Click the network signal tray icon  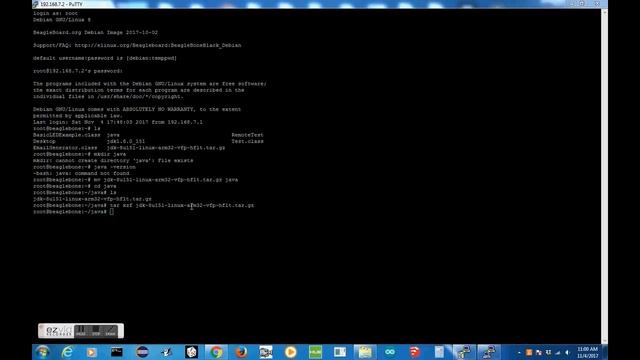[x=558, y=352]
